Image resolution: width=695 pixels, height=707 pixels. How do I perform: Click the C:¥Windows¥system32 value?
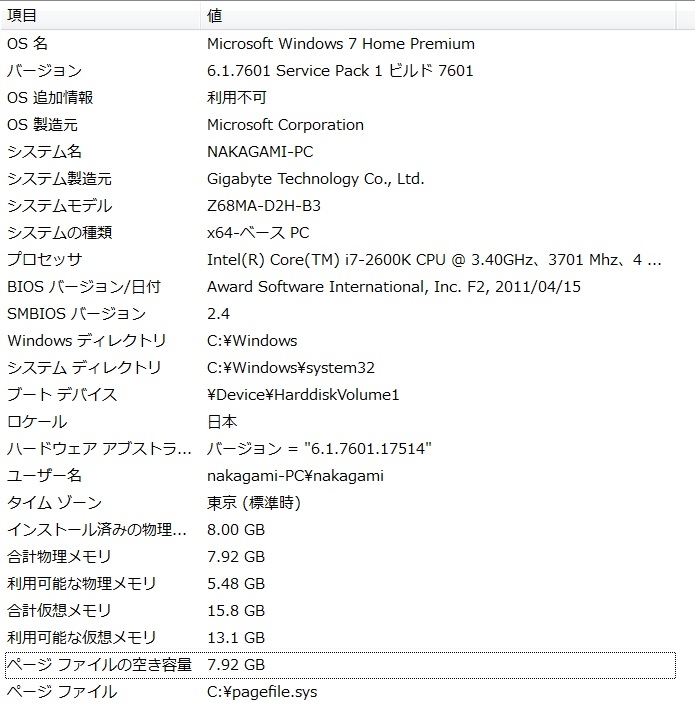[291, 368]
